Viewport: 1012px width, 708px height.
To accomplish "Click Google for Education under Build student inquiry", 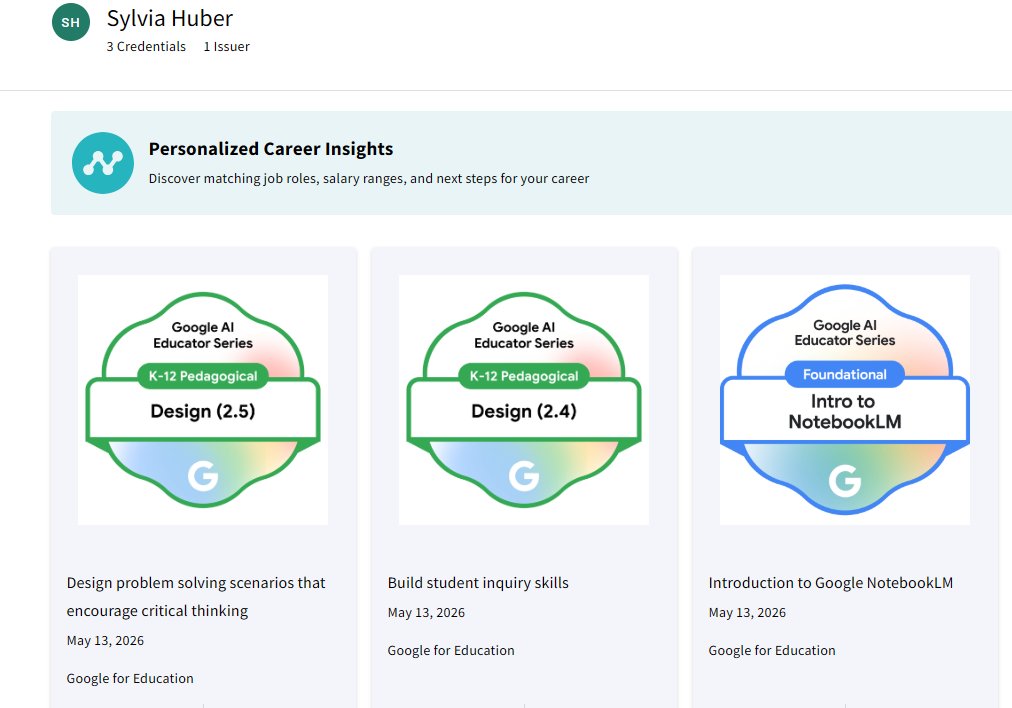I will tap(450, 651).
